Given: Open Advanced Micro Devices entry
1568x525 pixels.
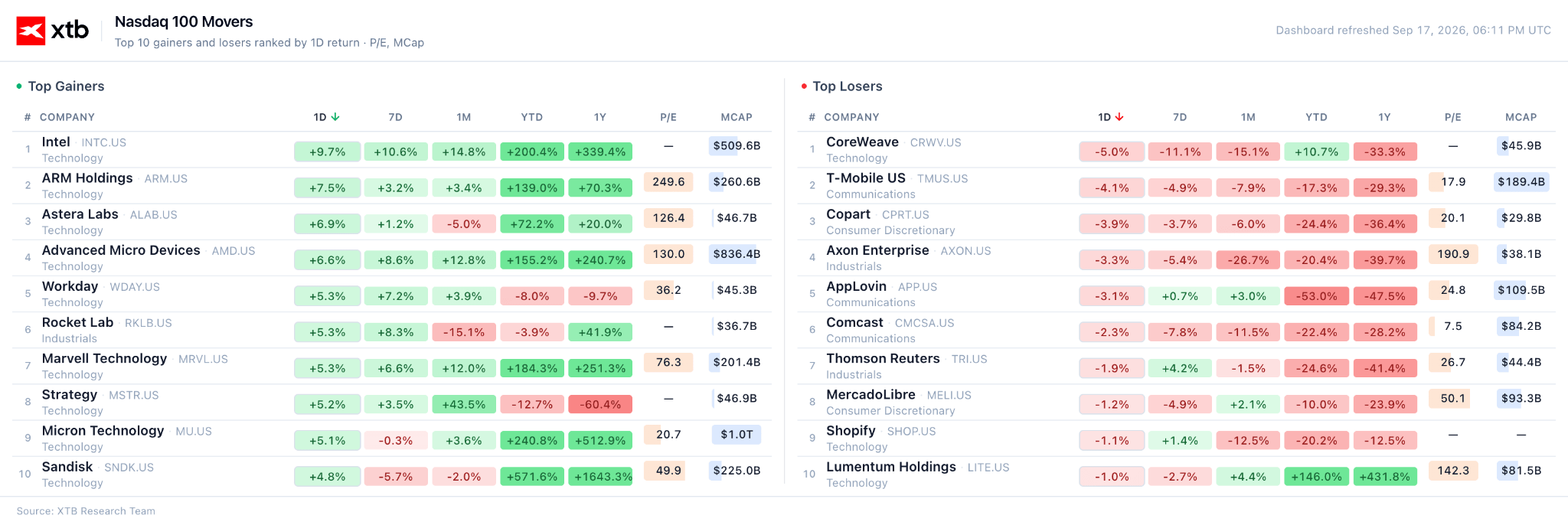Looking at the screenshot, I should click(121, 250).
